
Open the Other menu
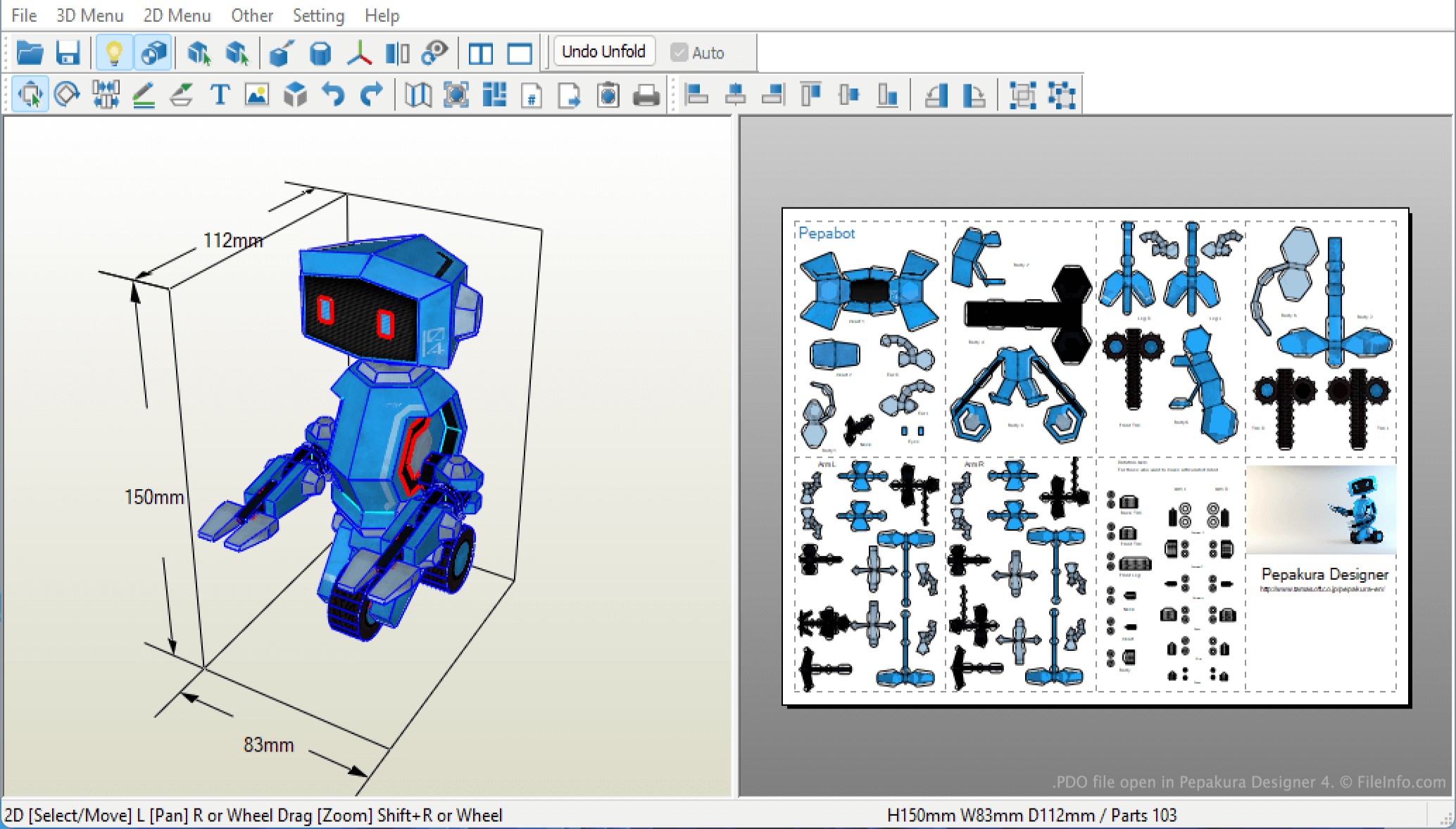(x=251, y=15)
